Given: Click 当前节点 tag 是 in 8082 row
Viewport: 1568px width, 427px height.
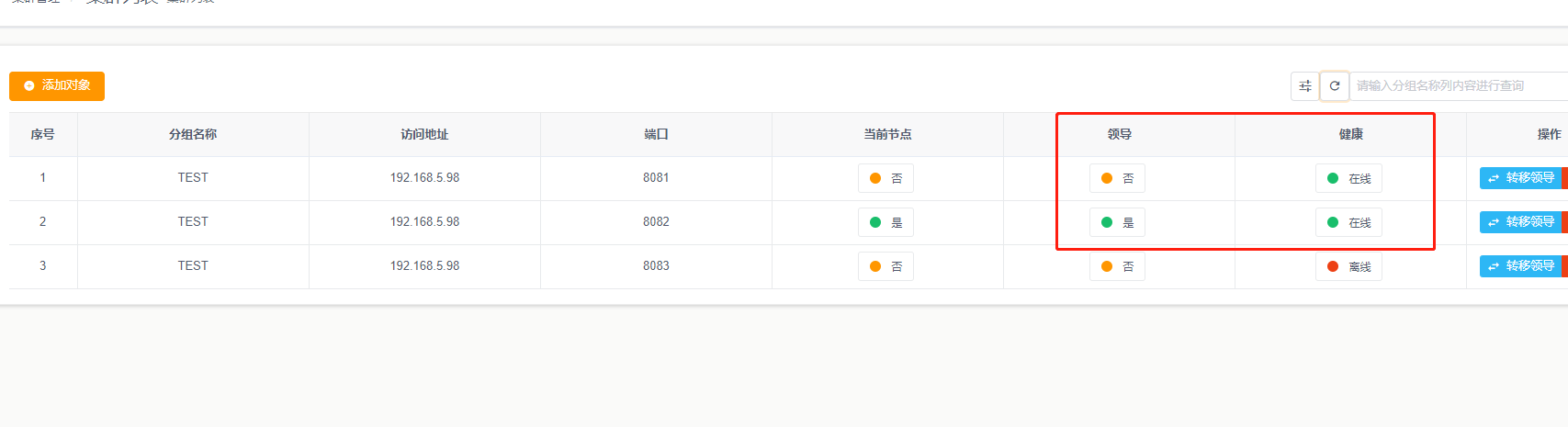Looking at the screenshot, I should pyautogui.click(x=886, y=222).
